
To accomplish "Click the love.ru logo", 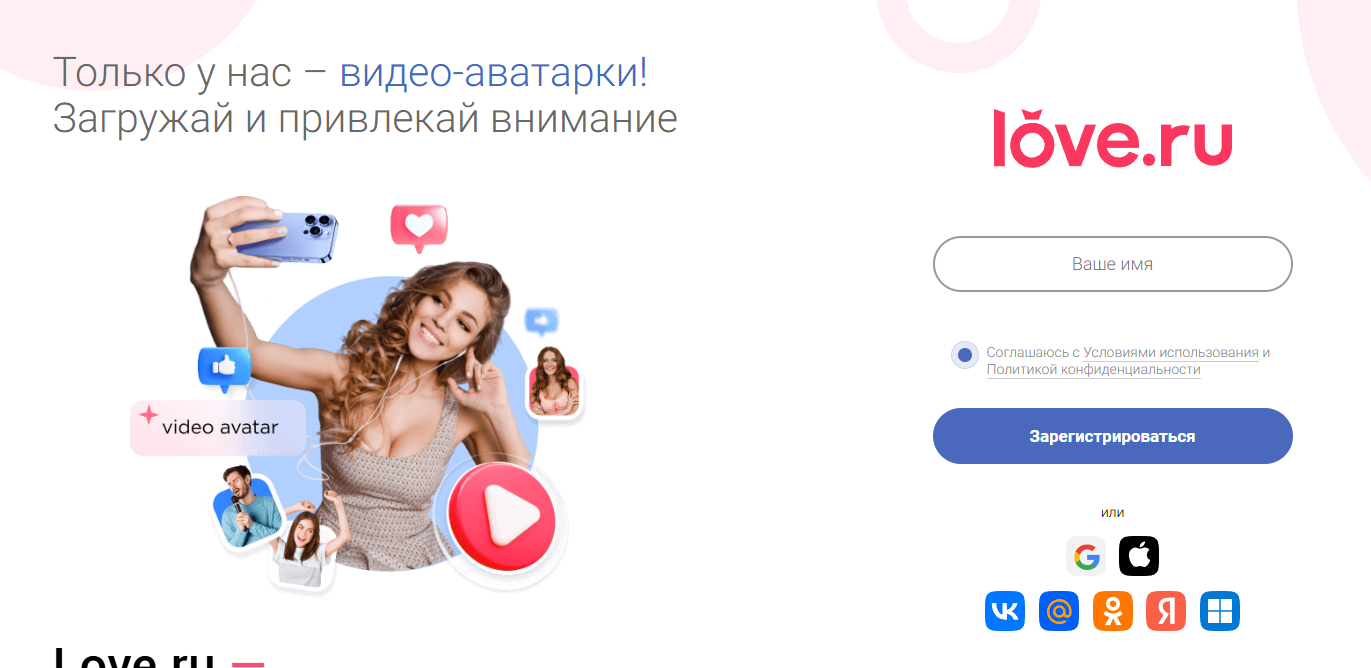I will click(x=1112, y=139).
